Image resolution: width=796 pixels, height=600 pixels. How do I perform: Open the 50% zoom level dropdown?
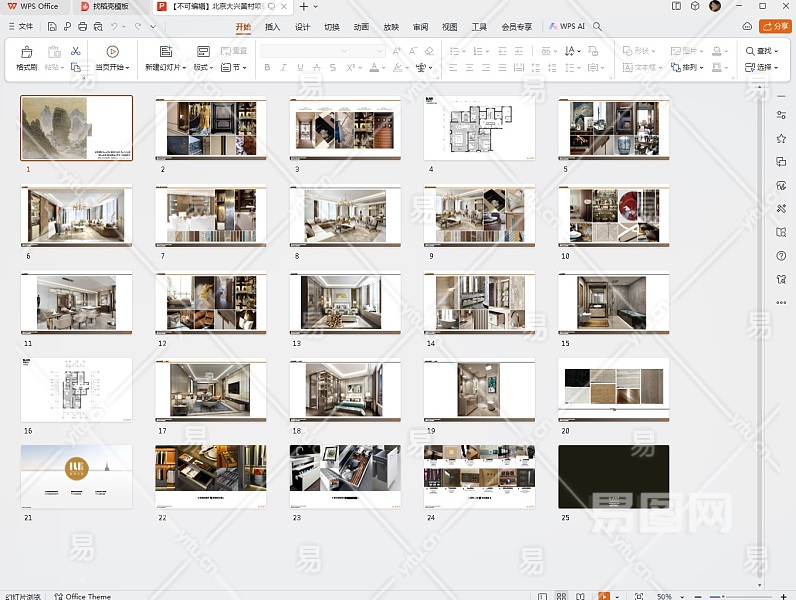[x=669, y=596]
